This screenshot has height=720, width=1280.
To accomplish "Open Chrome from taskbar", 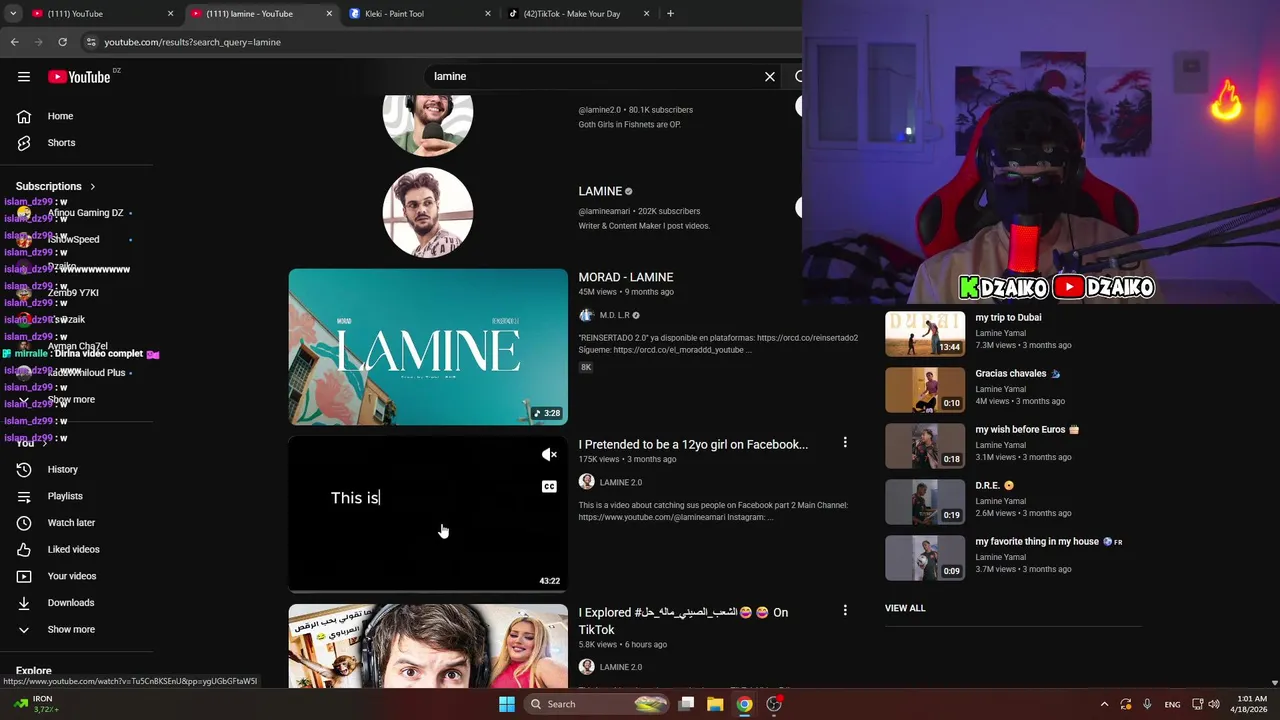I will pos(744,704).
